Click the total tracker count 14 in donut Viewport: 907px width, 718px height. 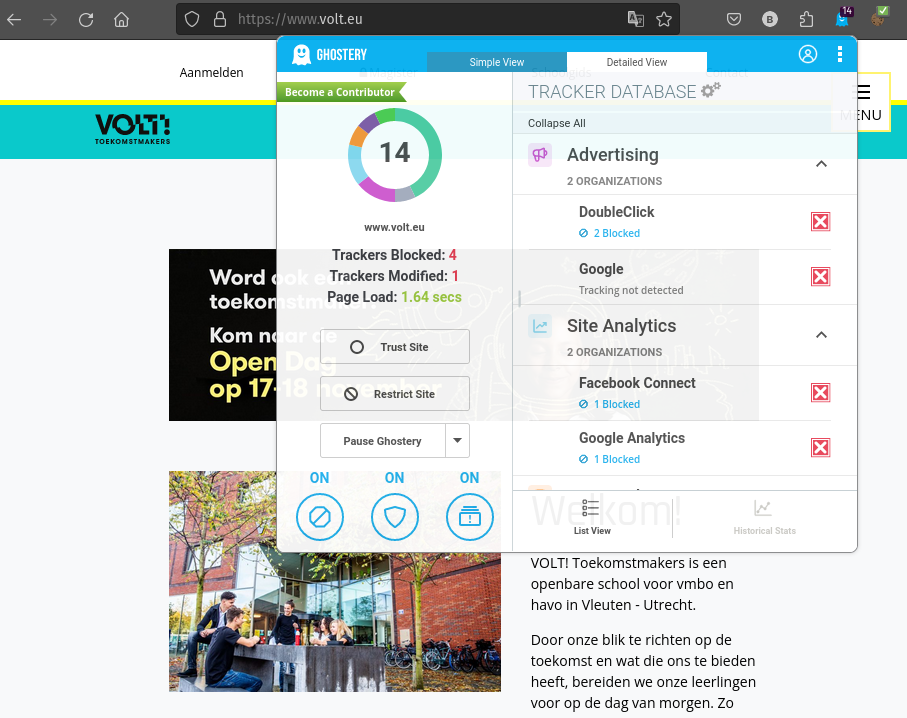point(395,153)
